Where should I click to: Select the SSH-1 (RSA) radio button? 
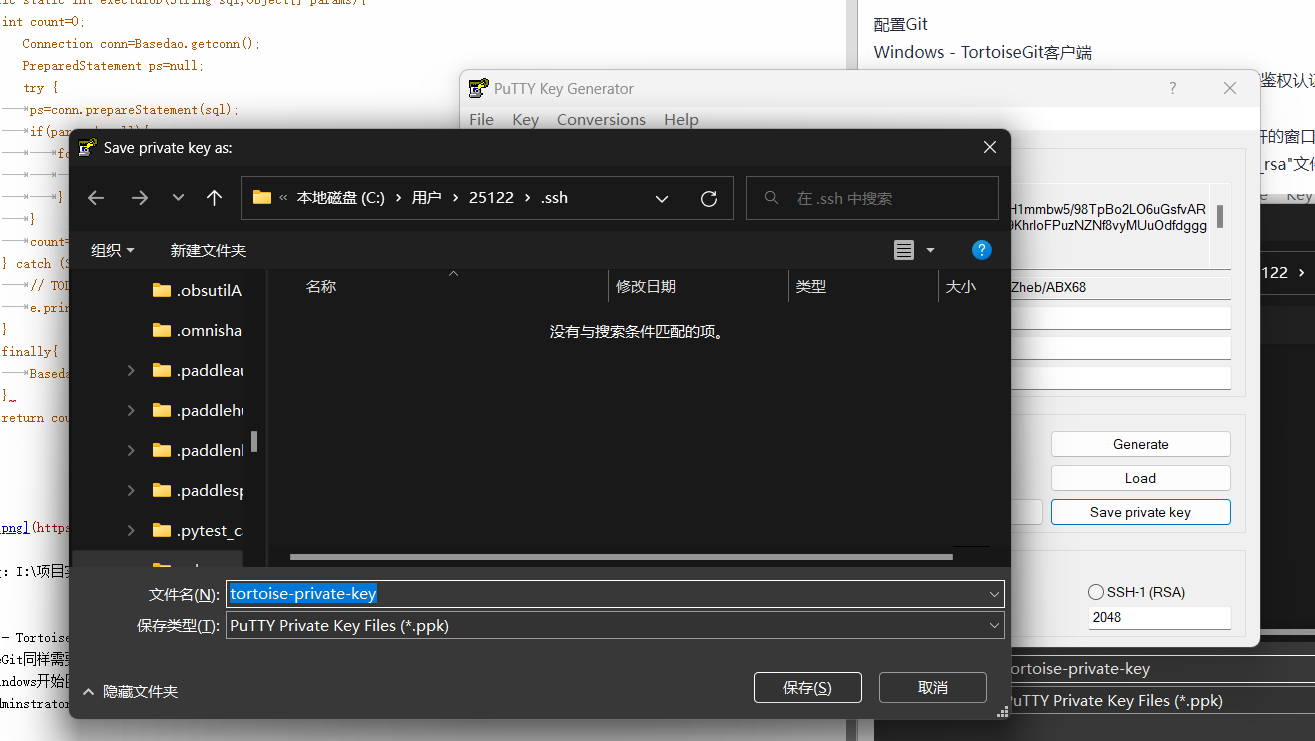1096,592
